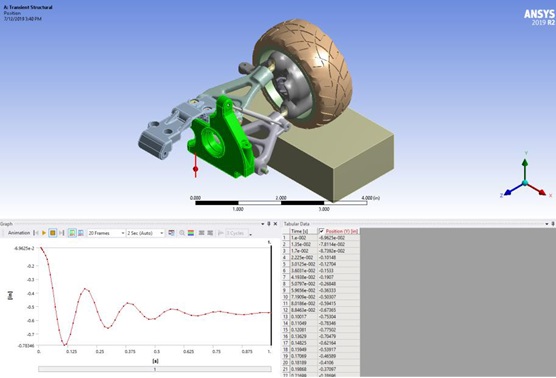
Task: Jump to previous animation frame
Action: click(36, 233)
